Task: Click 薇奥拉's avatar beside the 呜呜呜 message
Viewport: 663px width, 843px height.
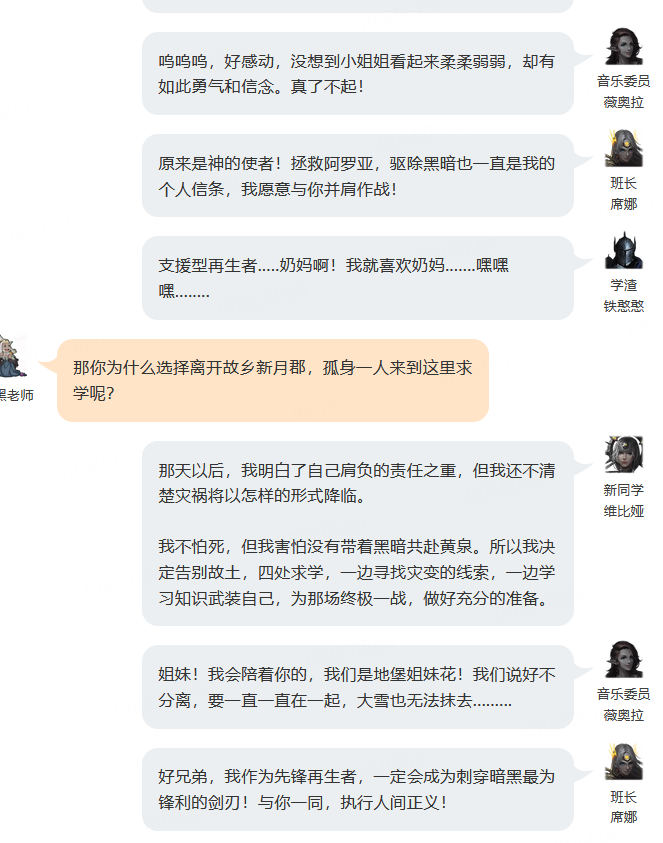Action: click(624, 46)
